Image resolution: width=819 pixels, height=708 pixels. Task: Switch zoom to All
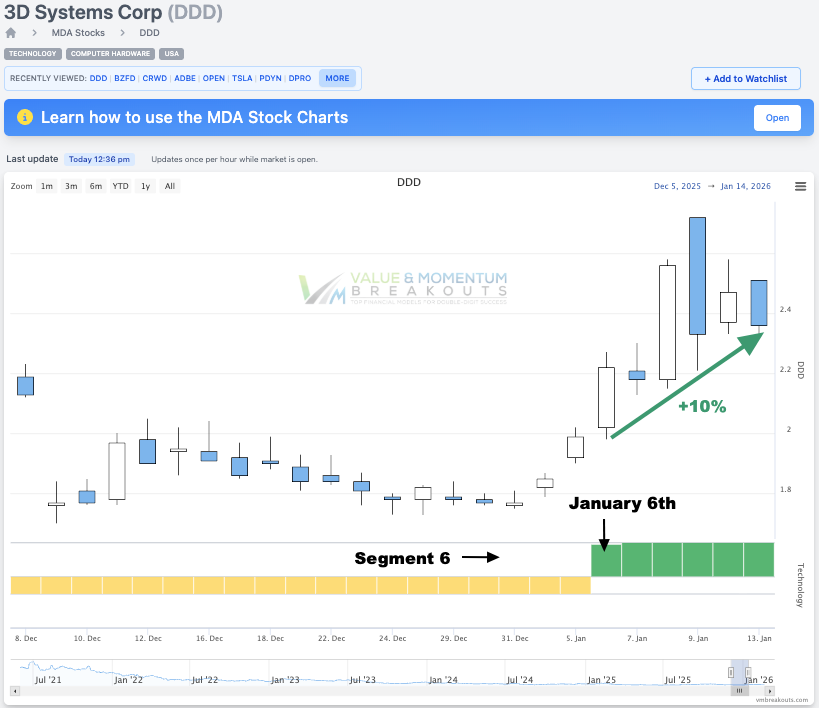(170, 186)
